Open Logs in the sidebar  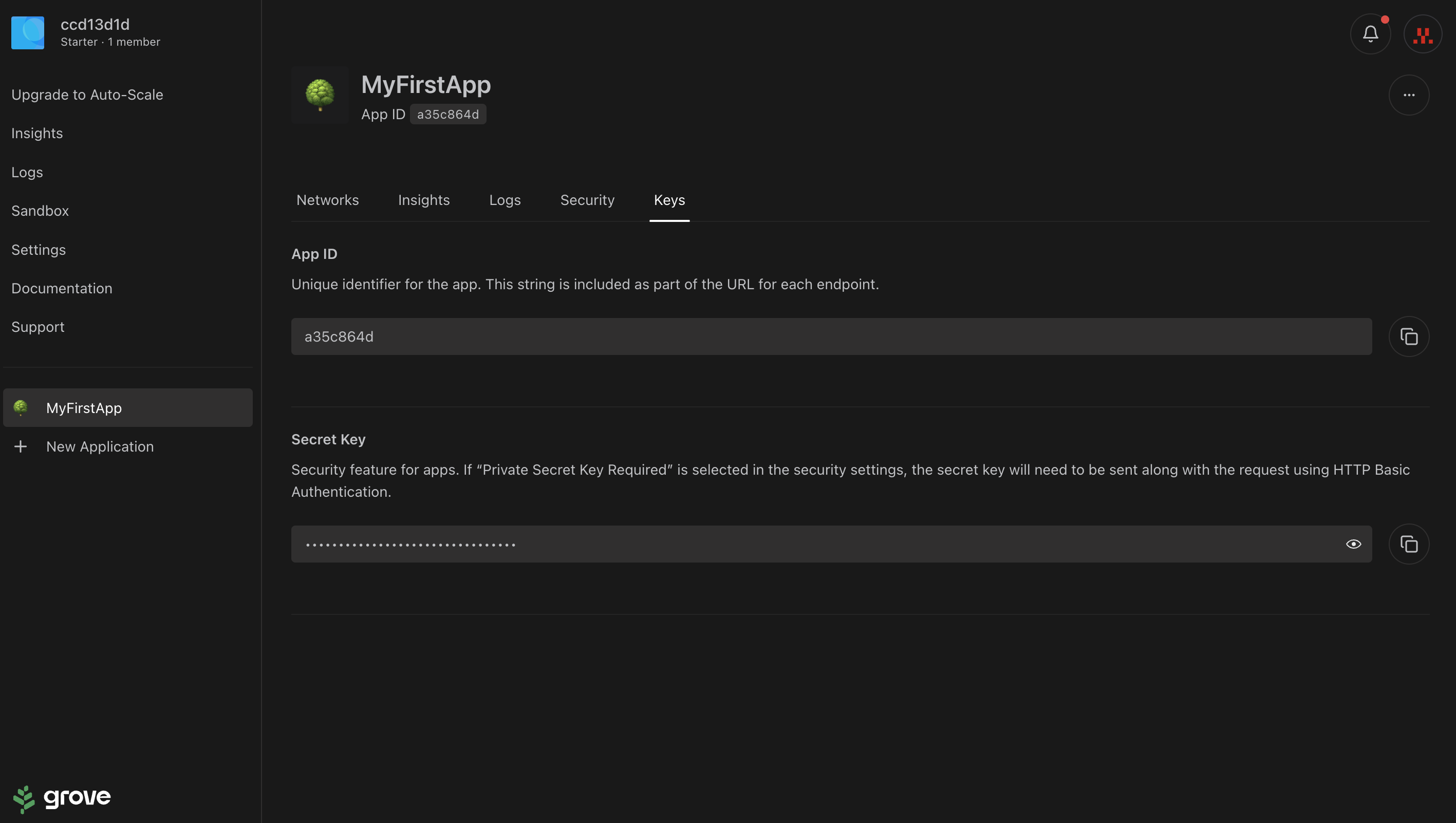27,173
